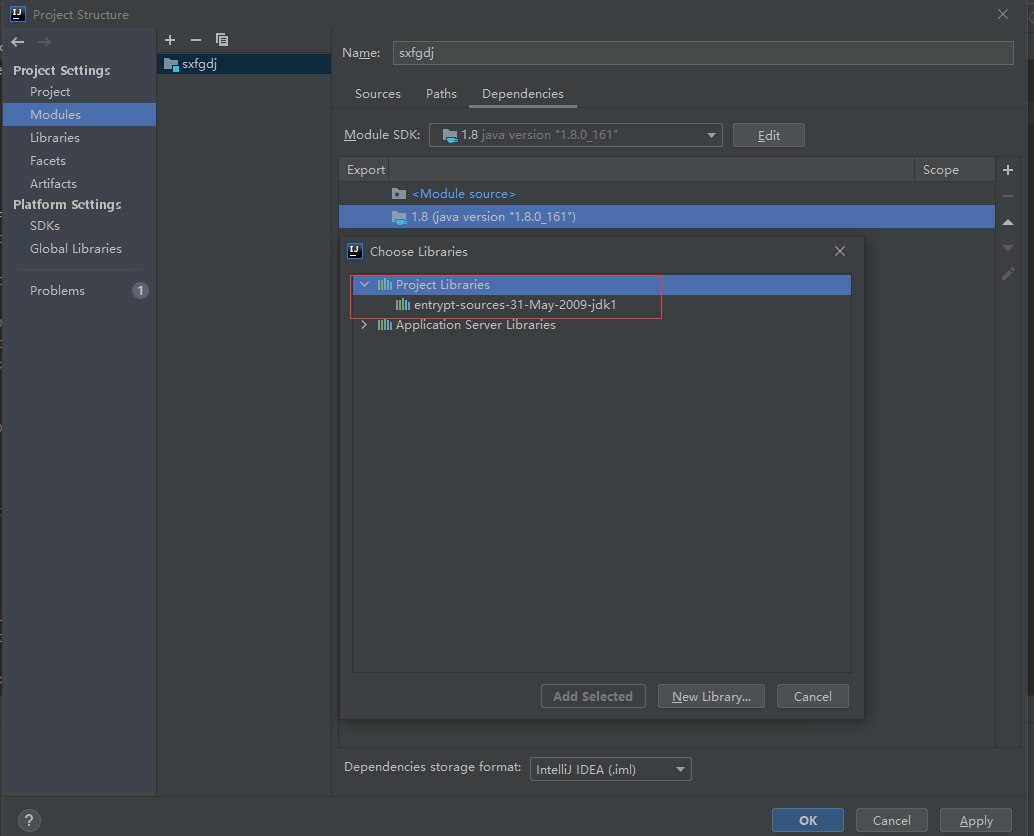This screenshot has height=836, width=1034.
Task: Click the New Library... button
Action: point(711,696)
